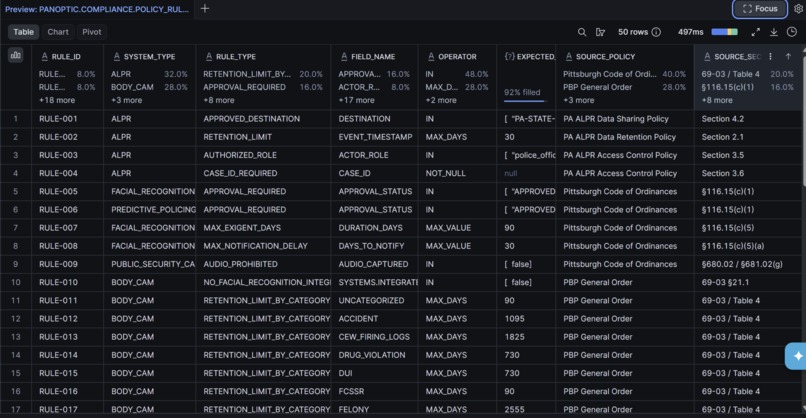Click the NOT_NULL operator cell

[x=457, y=173]
